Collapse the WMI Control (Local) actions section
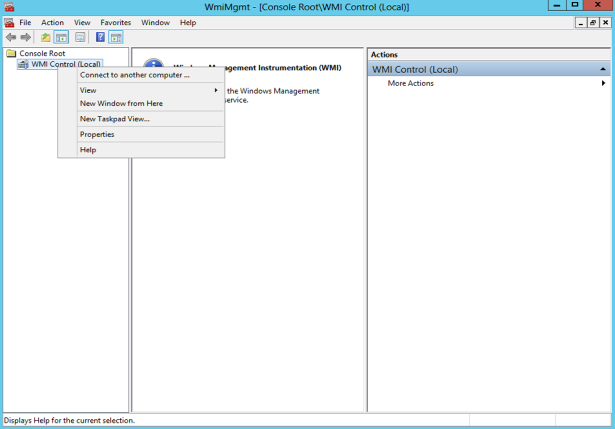This screenshot has width=615, height=429. [602, 70]
